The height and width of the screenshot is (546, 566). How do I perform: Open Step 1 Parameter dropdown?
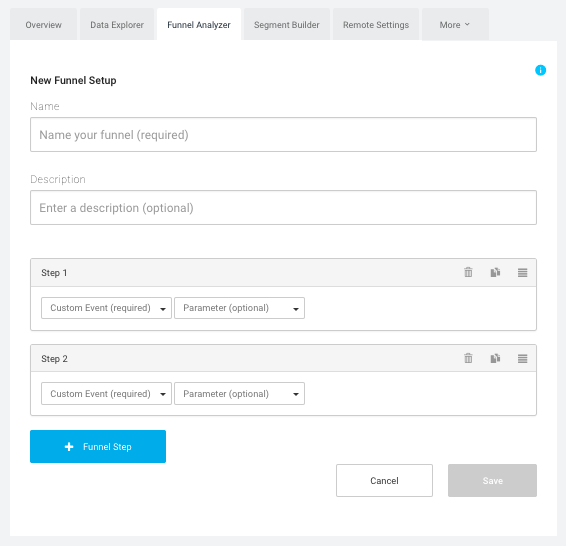pyautogui.click(x=239, y=308)
